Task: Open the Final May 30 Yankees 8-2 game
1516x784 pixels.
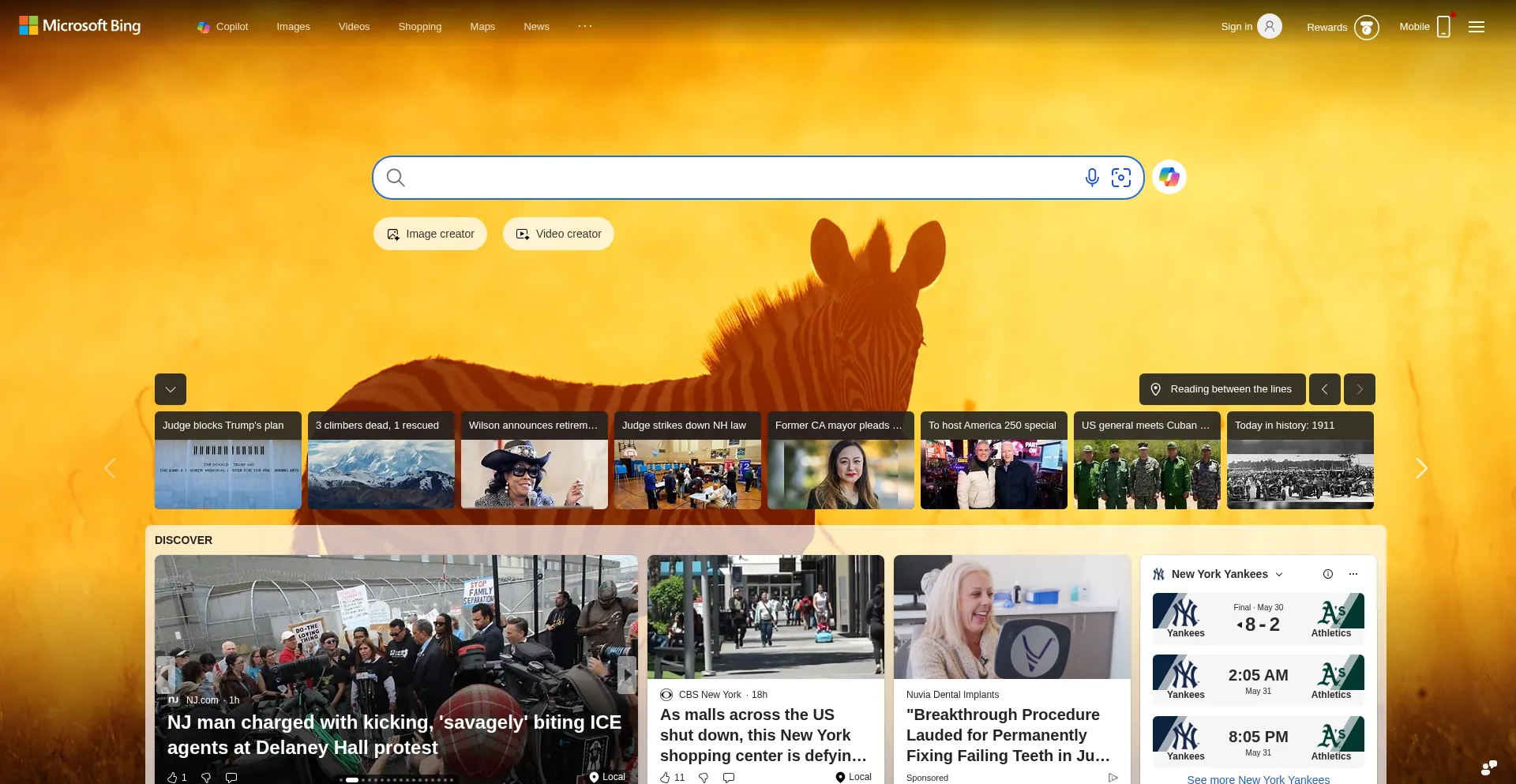Action: 1259,619
